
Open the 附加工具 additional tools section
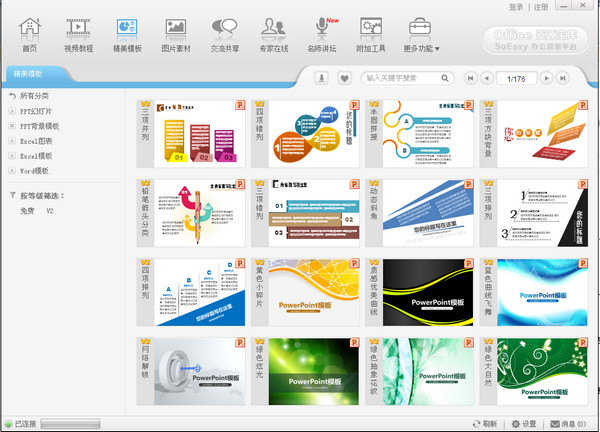(371, 33)
